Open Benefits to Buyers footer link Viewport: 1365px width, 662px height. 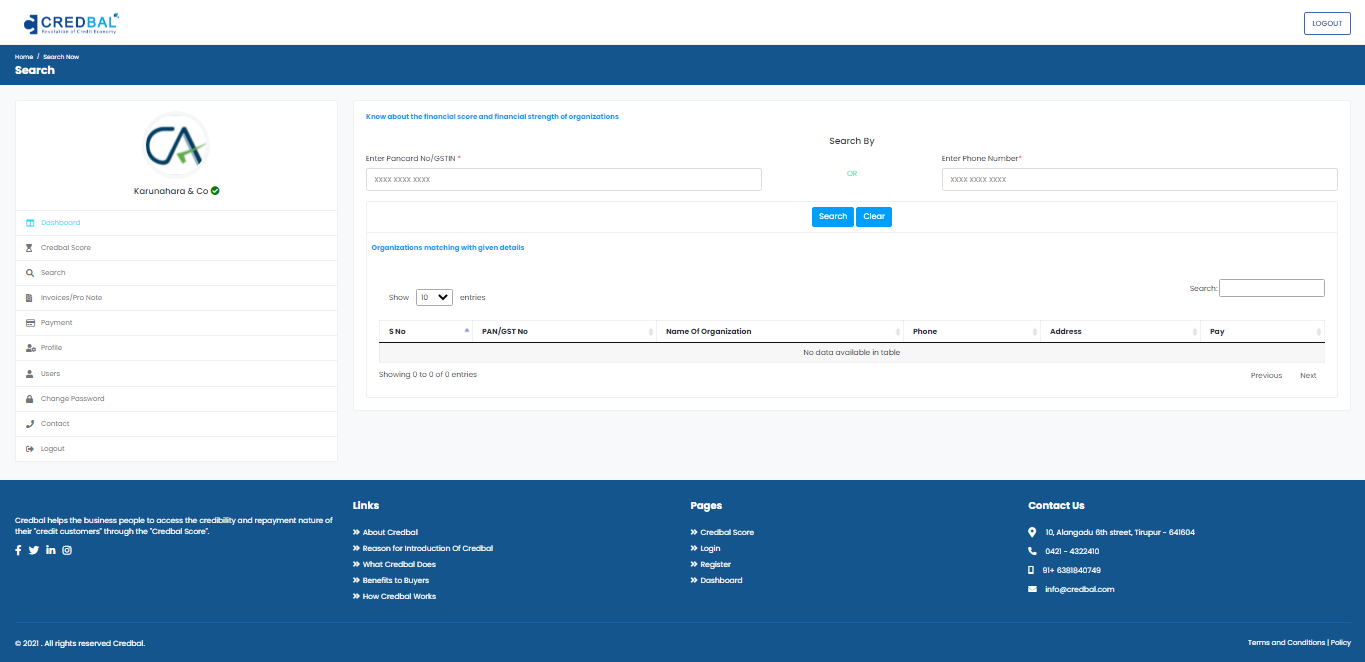click(x=396, y=580)
